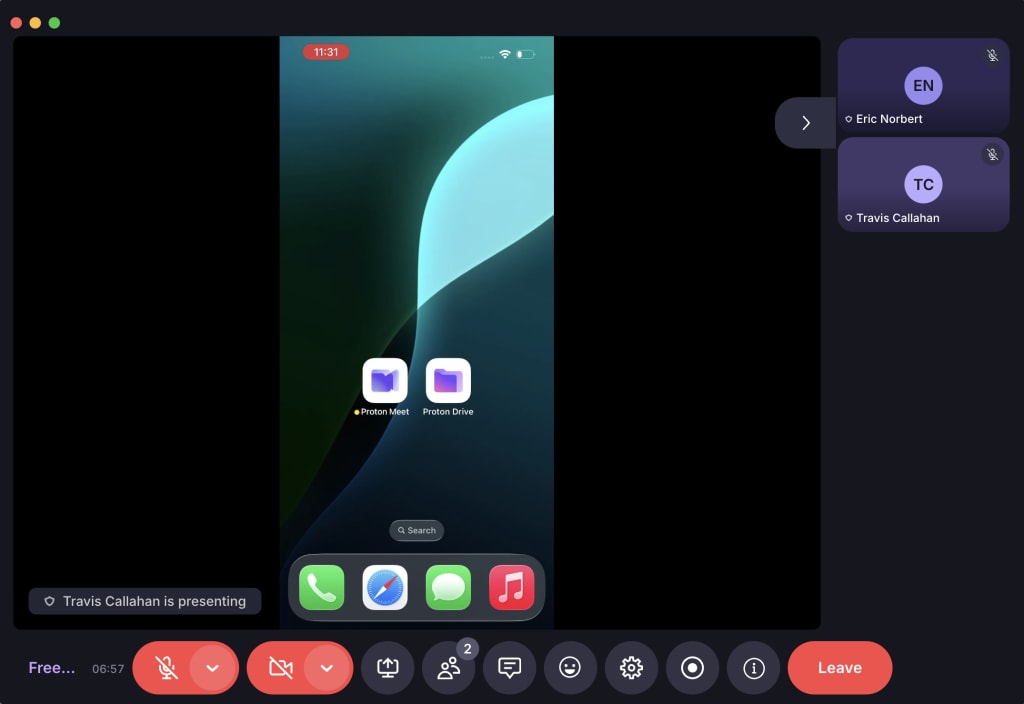
Task: Expand the camera device dropdown
Action: coord(324,667)
